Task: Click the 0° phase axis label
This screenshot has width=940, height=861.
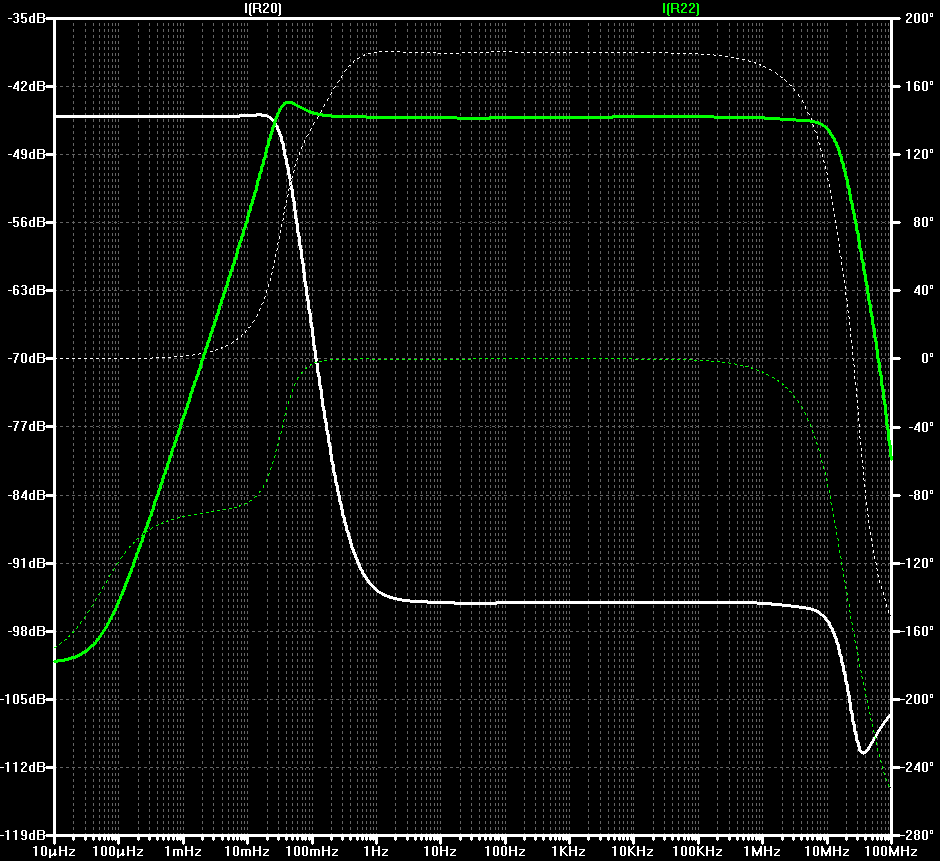Action: (x=927, y=359)
